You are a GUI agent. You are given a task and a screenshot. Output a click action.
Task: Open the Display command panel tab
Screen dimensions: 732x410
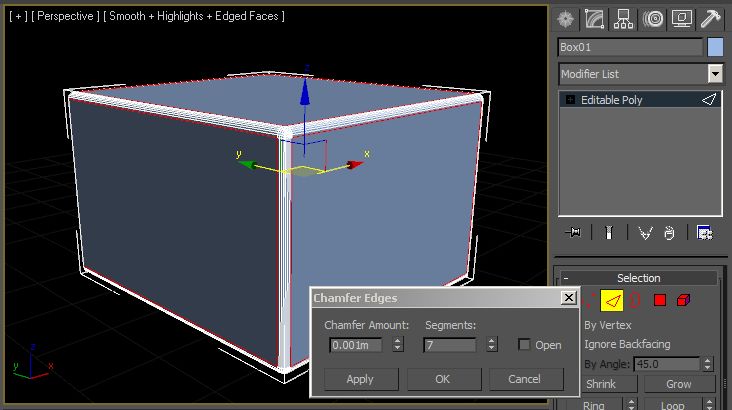point(682,19)
